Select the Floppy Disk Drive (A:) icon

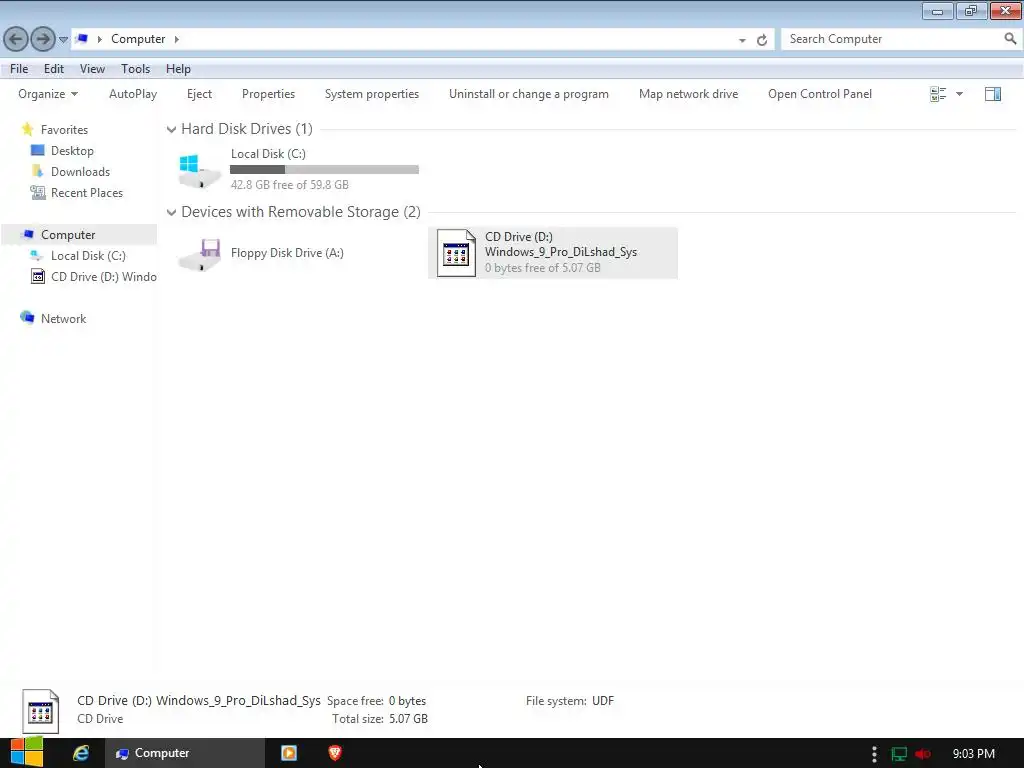pos(200,254)
